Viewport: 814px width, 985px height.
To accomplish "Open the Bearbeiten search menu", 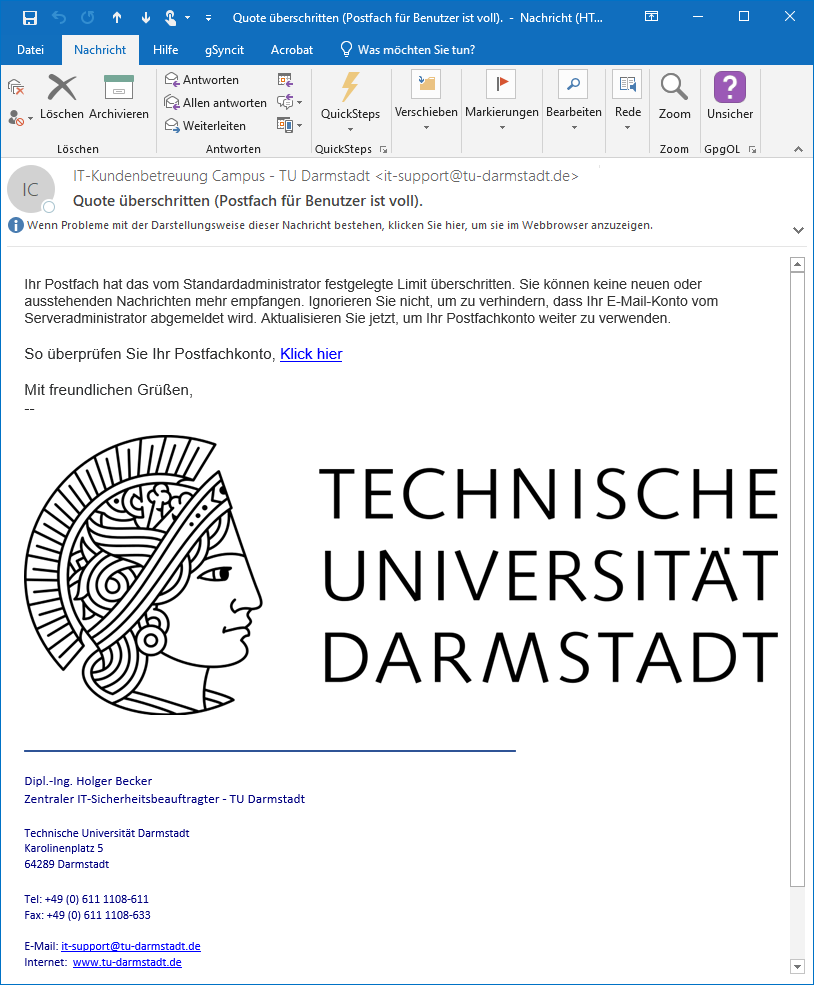I will click(573, 101).
